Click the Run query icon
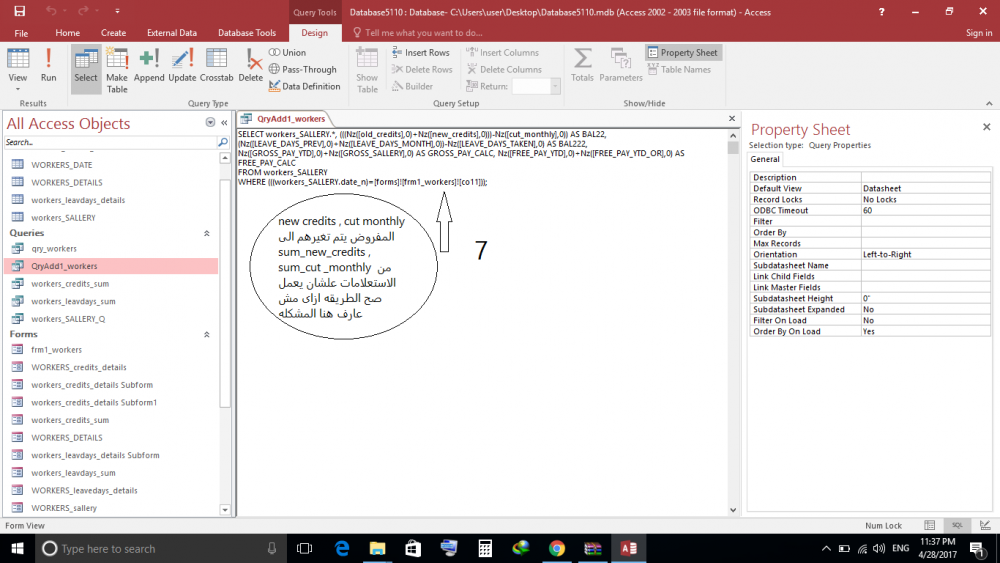Image resolution: width=1000 pixels, height=563 pixels. click(x=48, y=65)
